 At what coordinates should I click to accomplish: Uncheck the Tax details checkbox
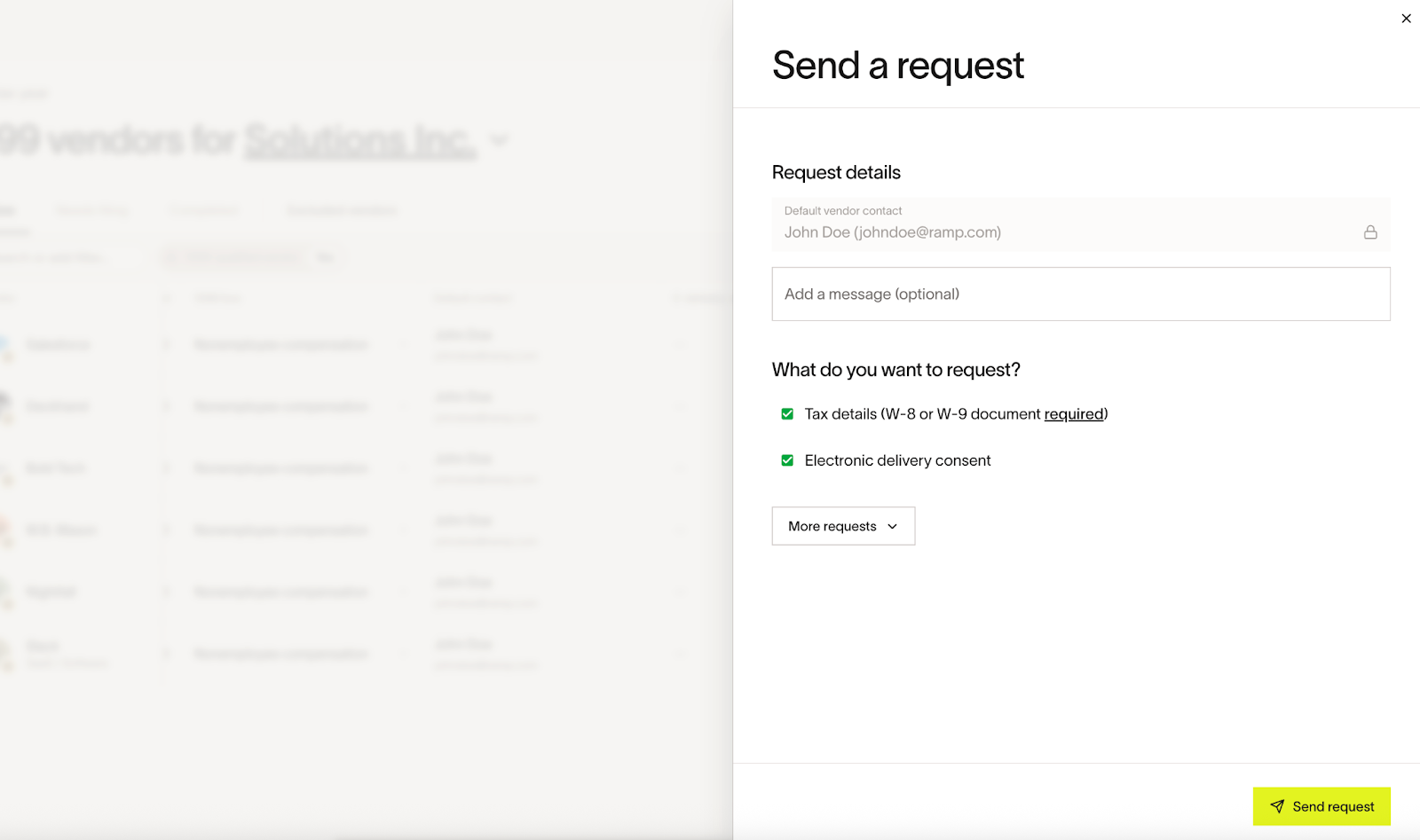coord(787,414)
